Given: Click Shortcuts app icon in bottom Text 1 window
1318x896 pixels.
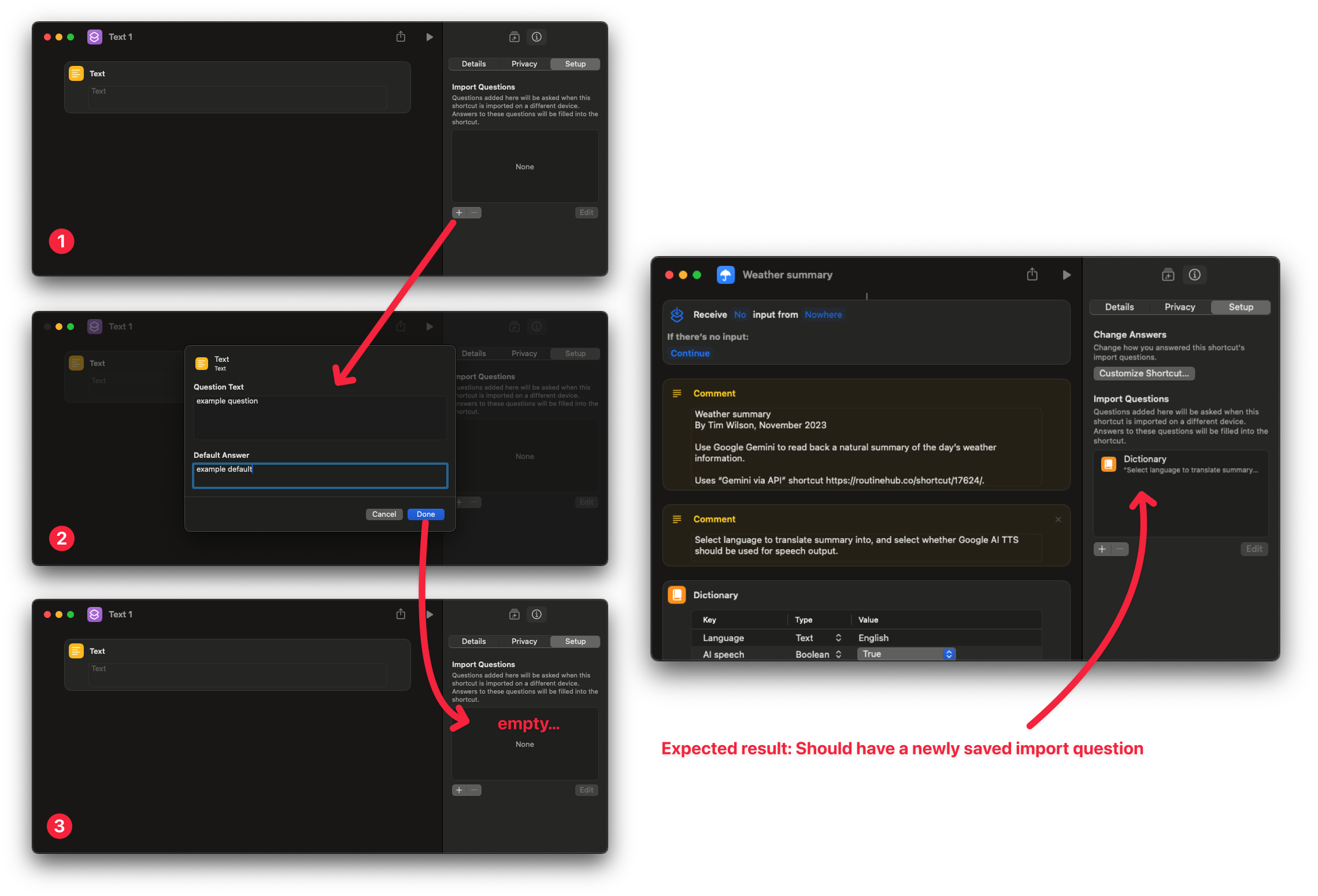Looking at the screenshot, I should [95, 614].
